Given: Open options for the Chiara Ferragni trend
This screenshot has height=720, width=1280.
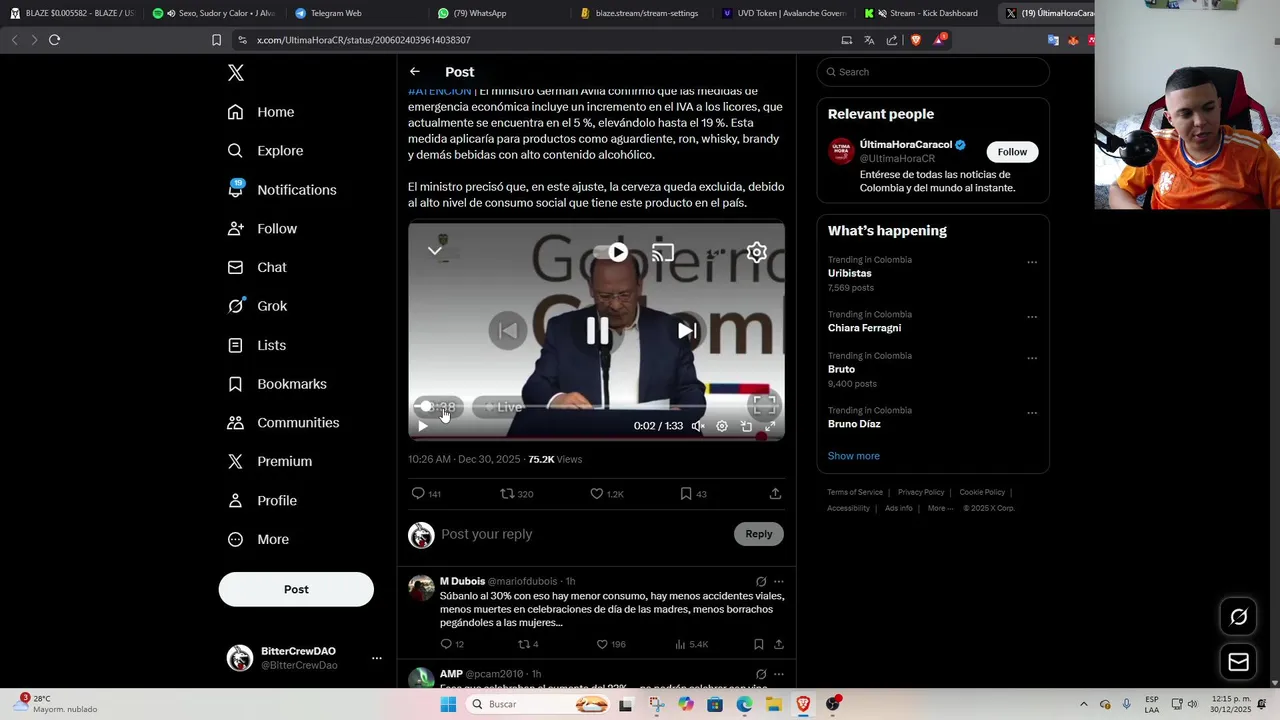Looking at the screenshot, I should pos(1032,318).
